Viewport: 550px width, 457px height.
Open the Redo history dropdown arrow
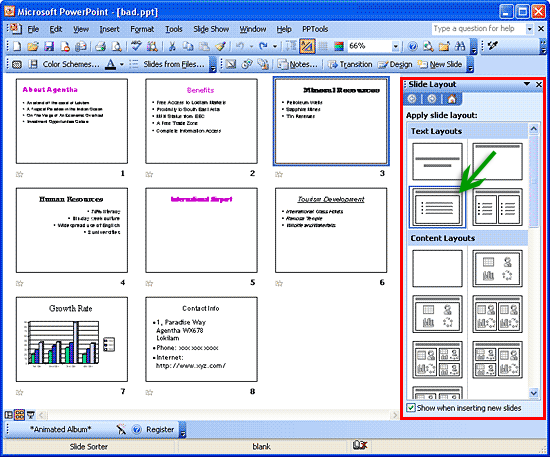click(x=275, y=46)
